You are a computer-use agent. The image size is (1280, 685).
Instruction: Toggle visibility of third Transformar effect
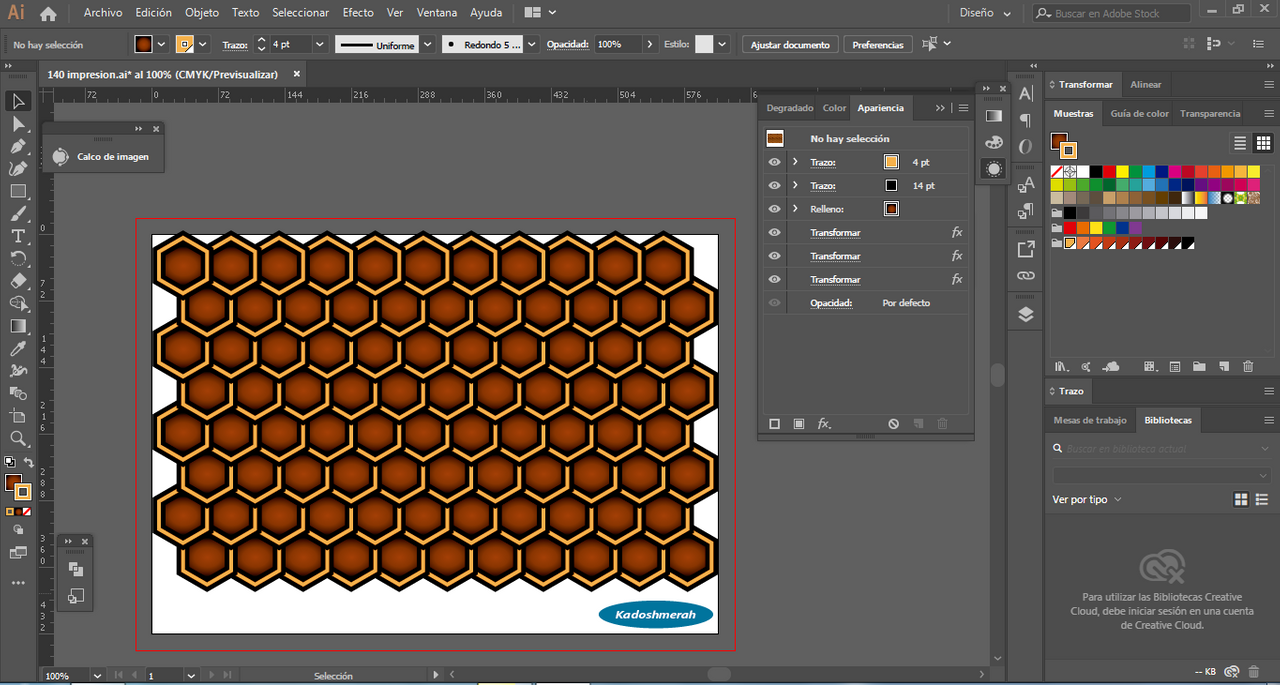click(x=774, y=279)
